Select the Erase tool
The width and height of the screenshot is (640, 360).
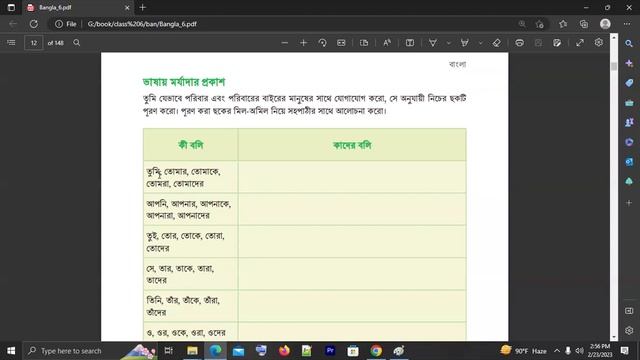point(496,43)
